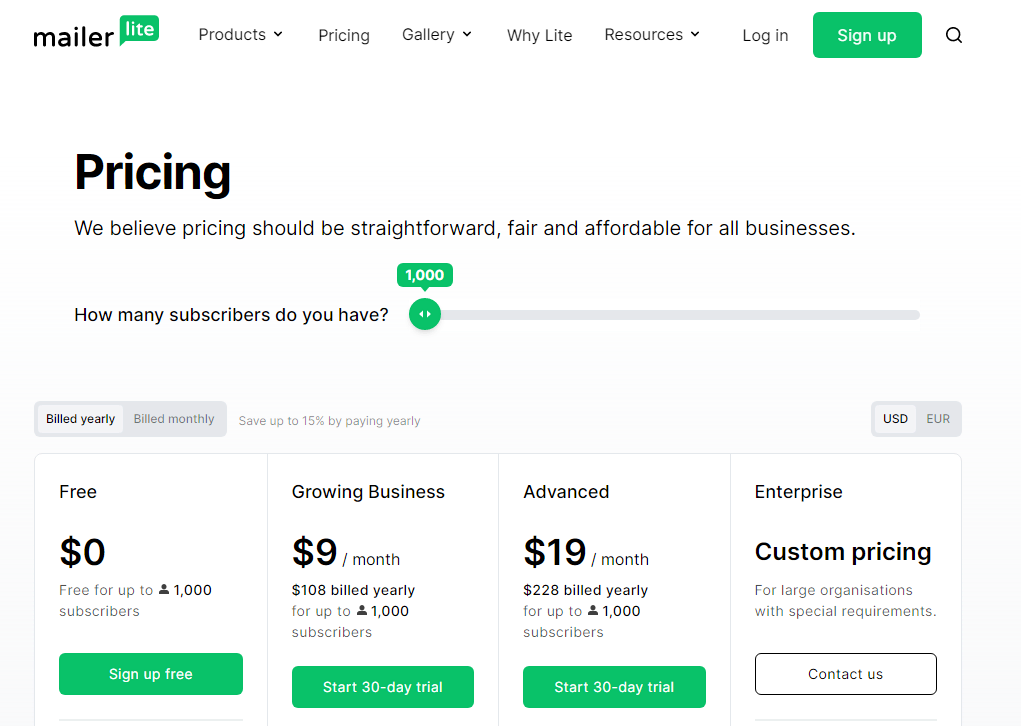Switch currency to EUR
The width and height of the screenshot is (1021, 726).
pos(938,419)
